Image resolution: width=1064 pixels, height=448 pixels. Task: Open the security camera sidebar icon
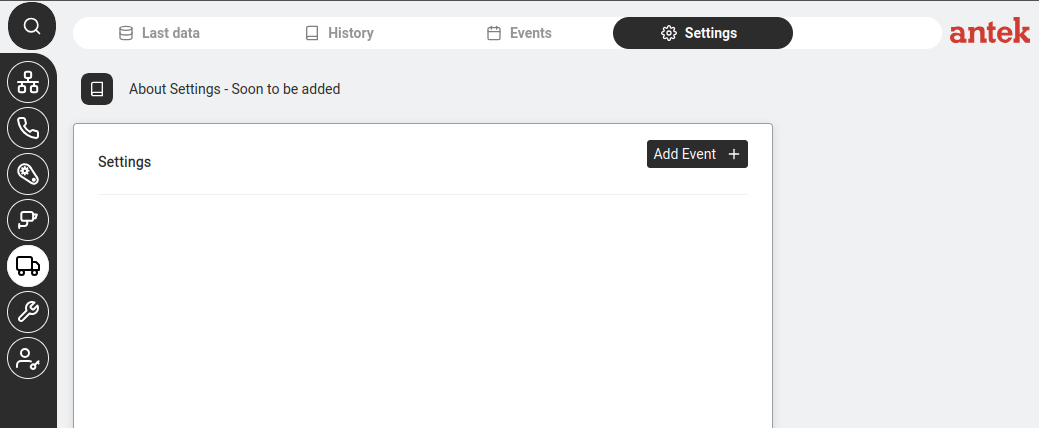click(x=28, y=220)
